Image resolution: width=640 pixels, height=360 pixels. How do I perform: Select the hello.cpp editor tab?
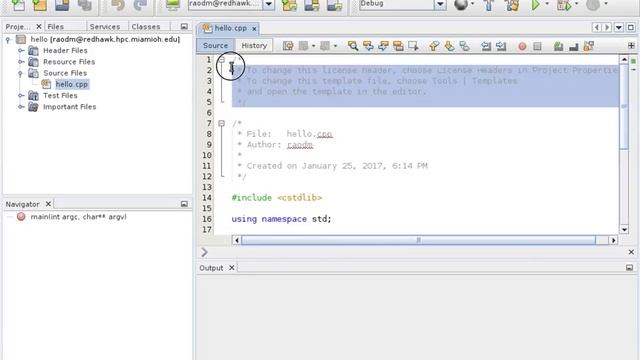[230, 28]
